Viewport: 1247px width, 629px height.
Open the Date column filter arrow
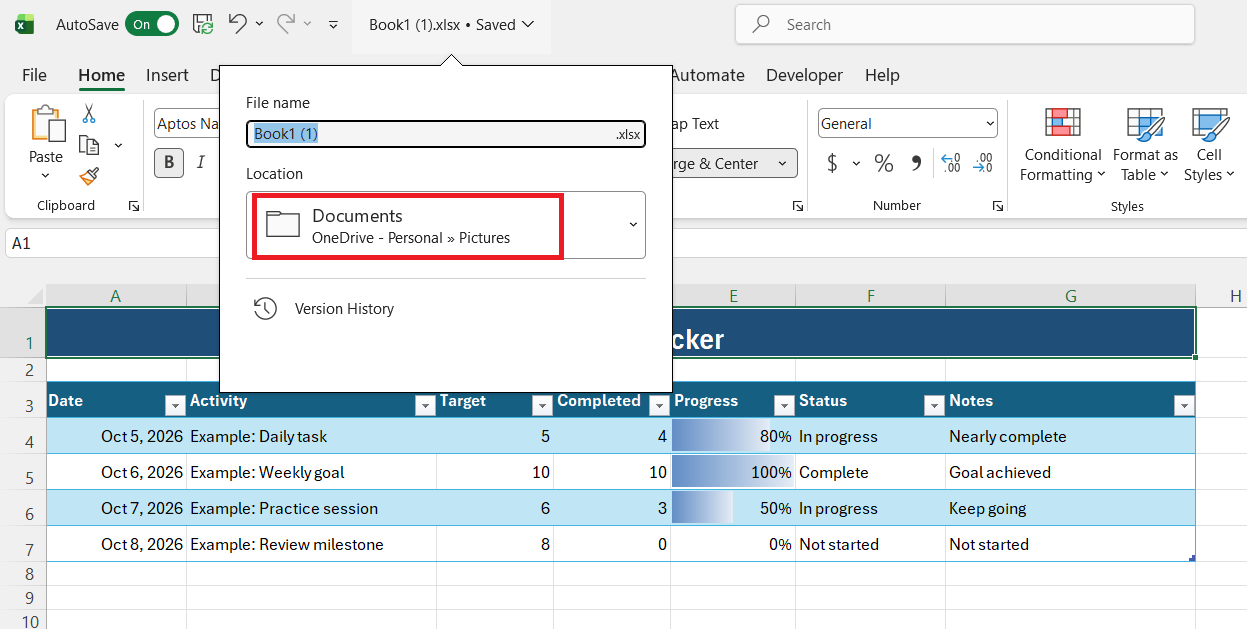click(174, 405)
